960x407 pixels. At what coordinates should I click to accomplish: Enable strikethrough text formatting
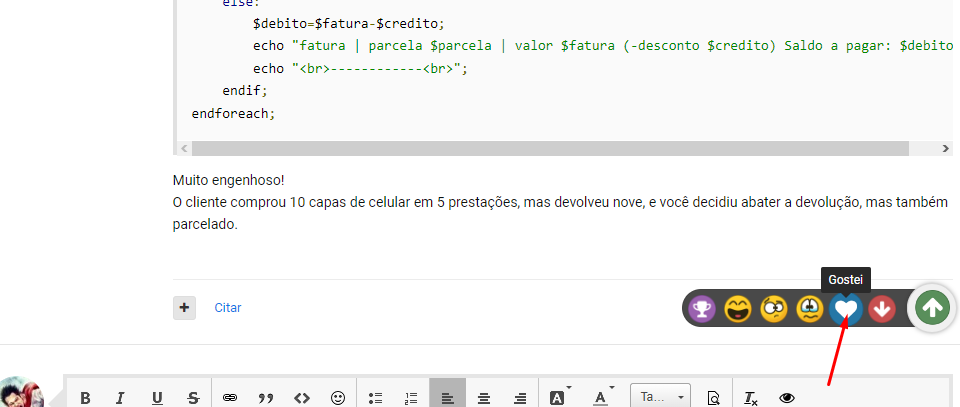coord(193,397)
